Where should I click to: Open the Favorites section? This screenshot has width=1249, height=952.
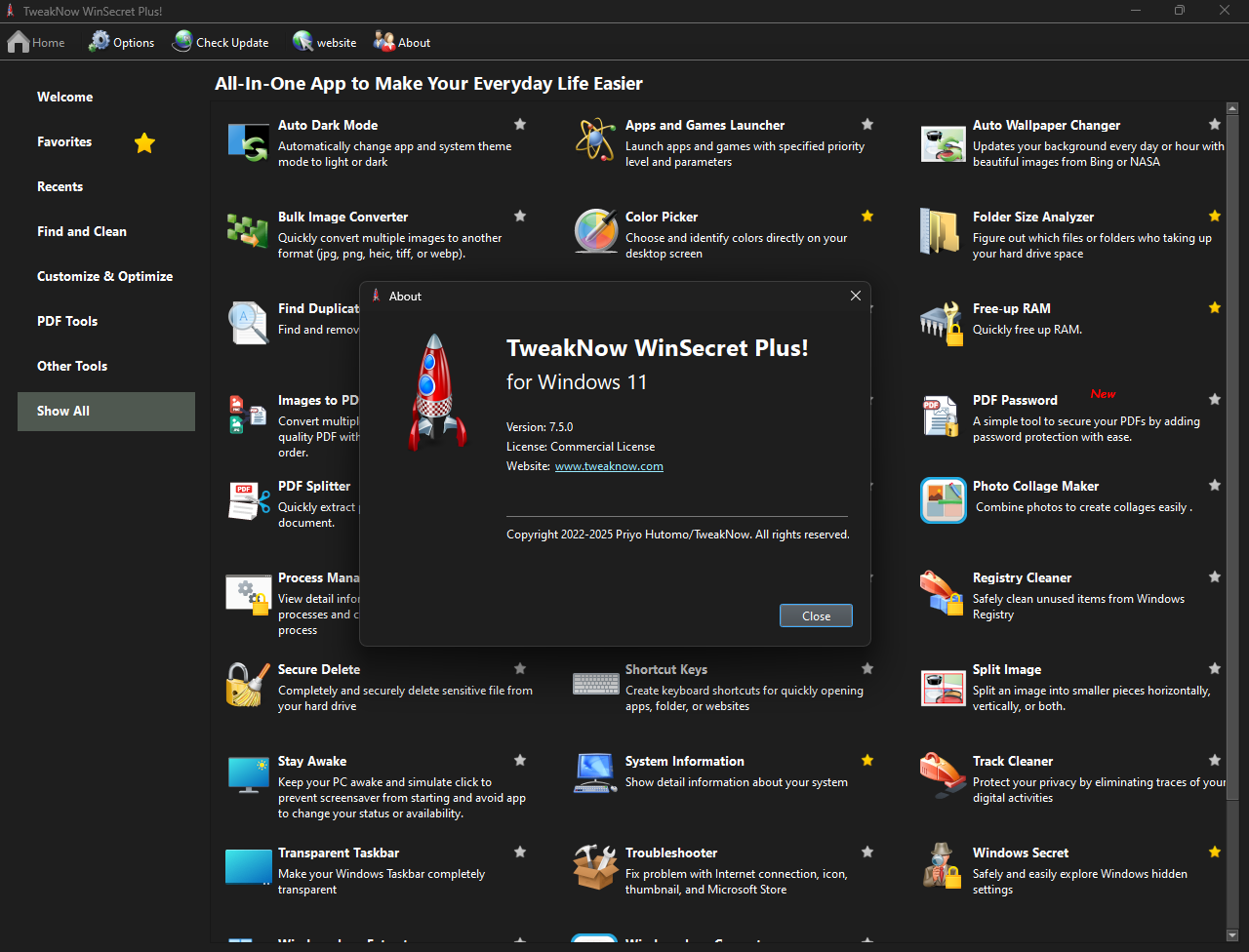pyautogui.click(x=106, y=141)
